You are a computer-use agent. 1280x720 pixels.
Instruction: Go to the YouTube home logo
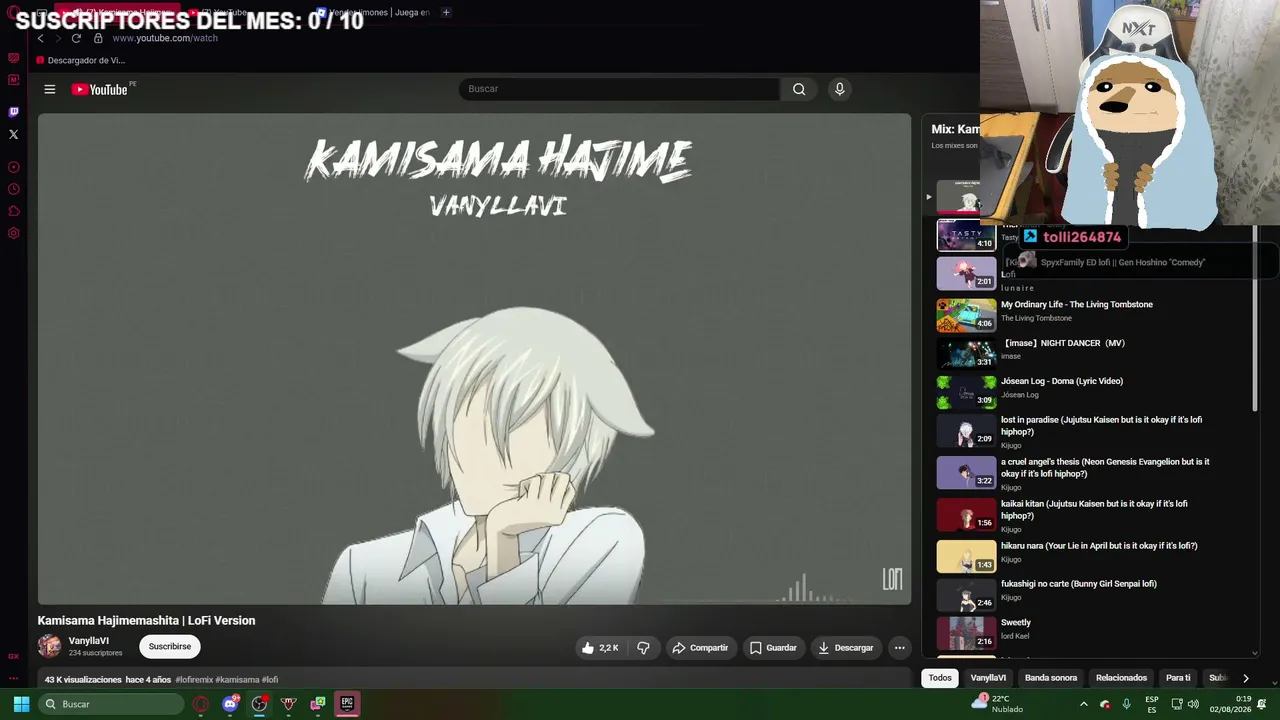[100, 89]
